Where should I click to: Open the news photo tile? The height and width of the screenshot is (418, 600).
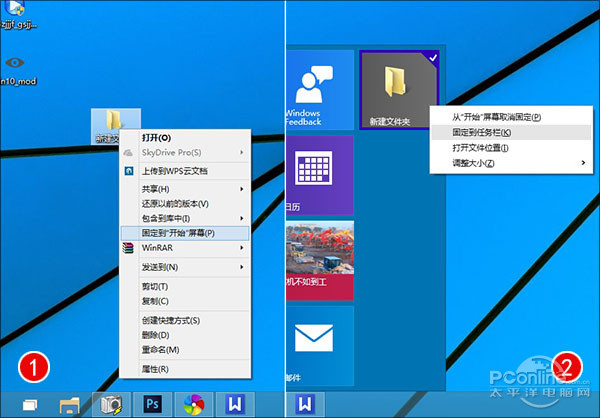click(320, 261)
